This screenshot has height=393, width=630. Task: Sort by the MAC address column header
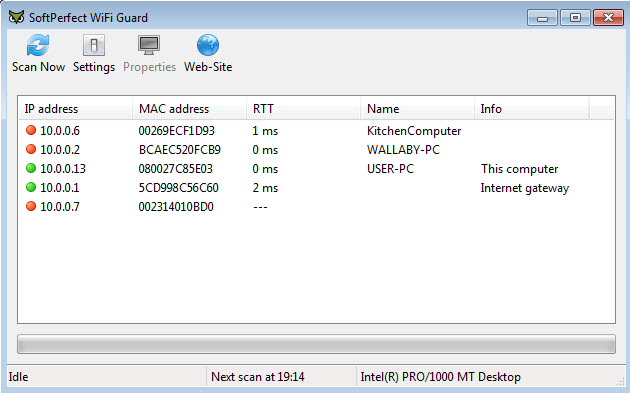(x=189, y=109)
